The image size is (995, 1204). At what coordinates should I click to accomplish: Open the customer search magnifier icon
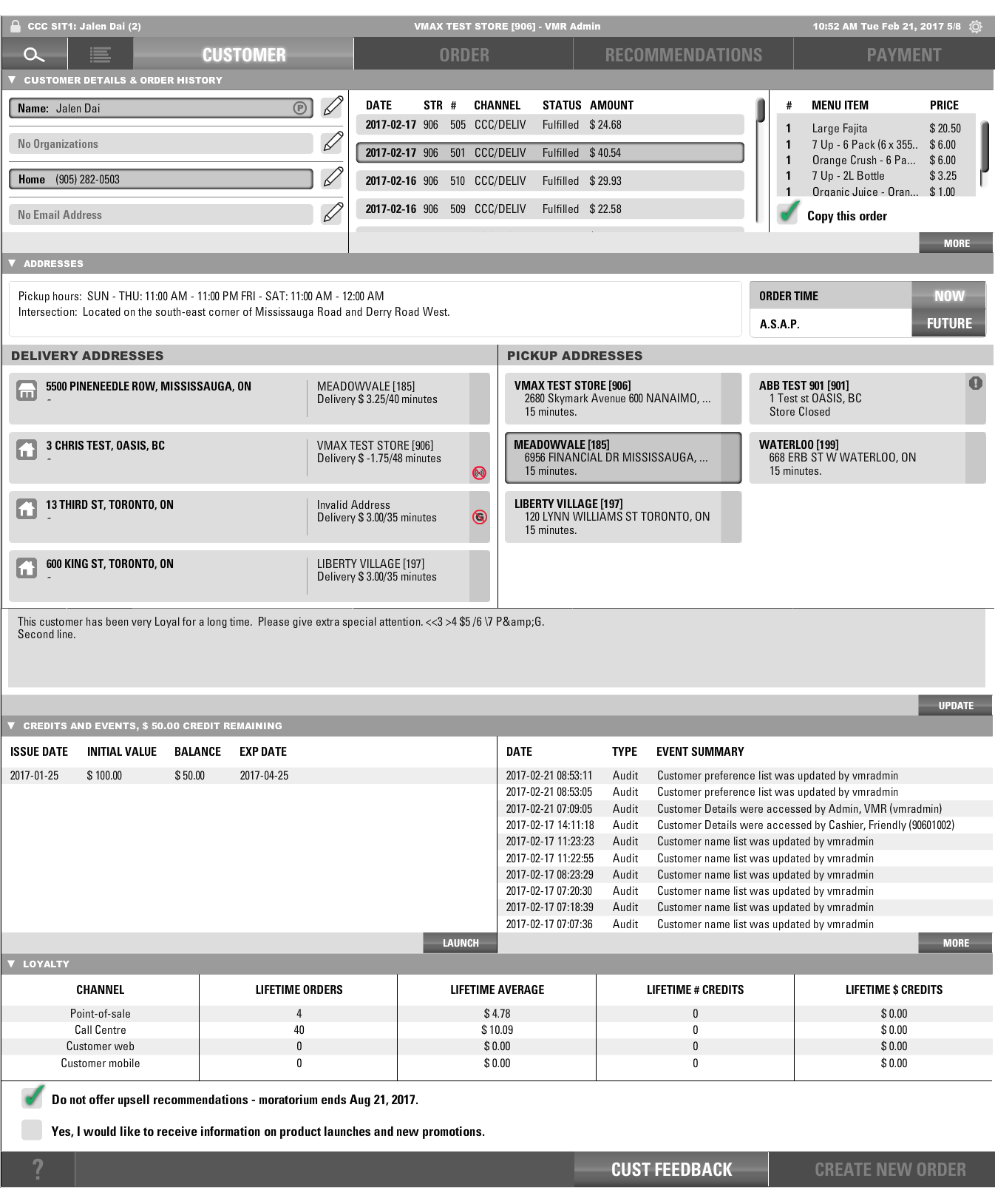click(x=34, y=55)
